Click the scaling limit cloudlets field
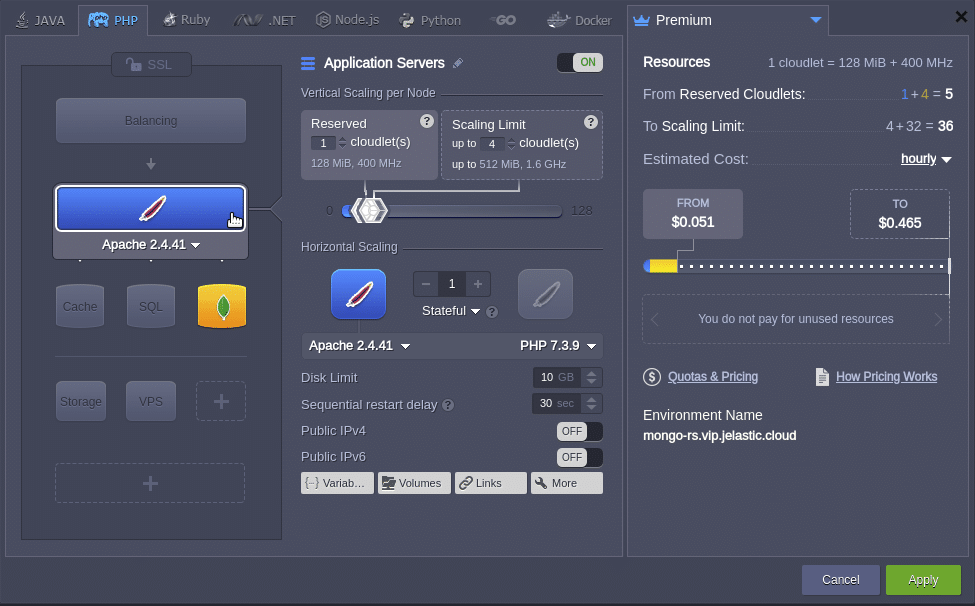The image size is (975, 606). pos(492,144)
